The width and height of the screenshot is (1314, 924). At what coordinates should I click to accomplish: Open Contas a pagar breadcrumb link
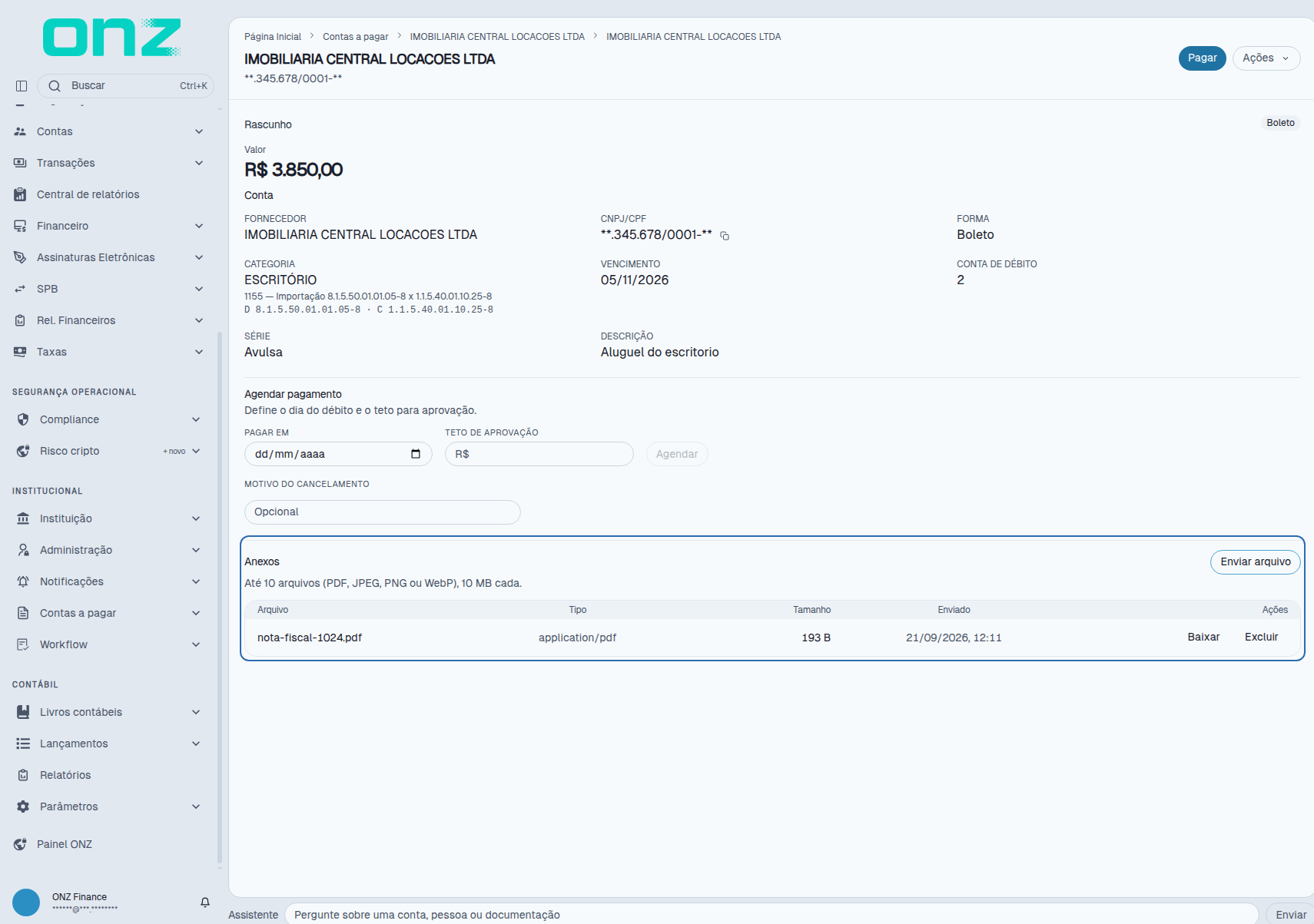(356, 37)
